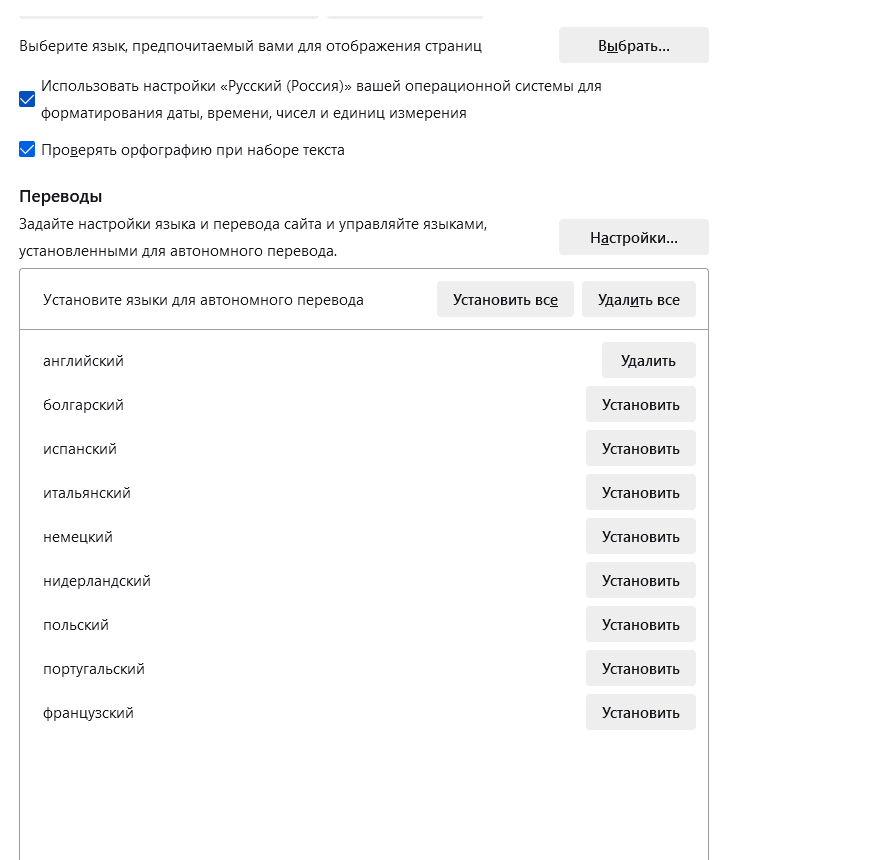This screenshot has width=880, height=860.
Task: Click the Переводы section heading
Action: 61,196
